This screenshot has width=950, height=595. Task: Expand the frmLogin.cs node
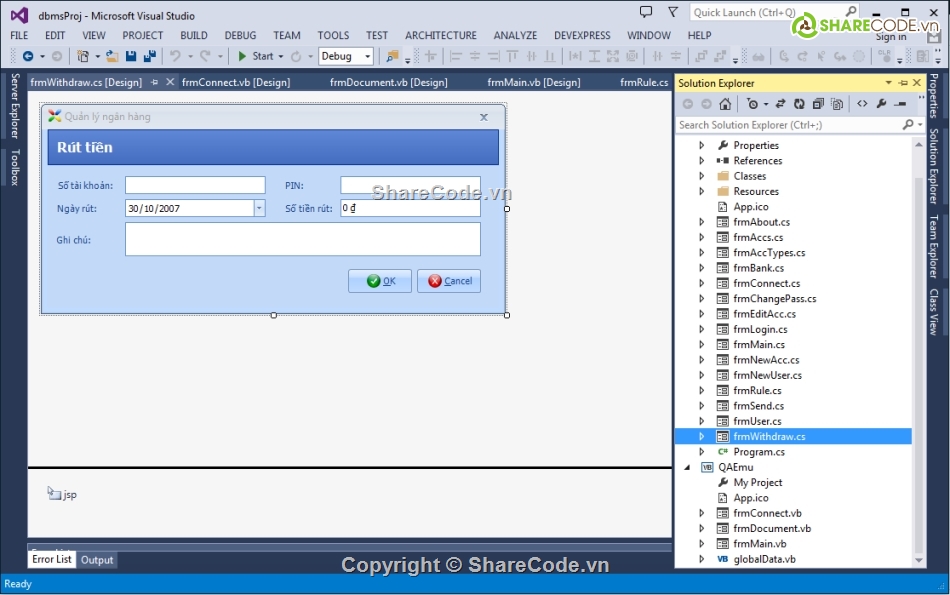pyautogui.click(x=701, y=329)
